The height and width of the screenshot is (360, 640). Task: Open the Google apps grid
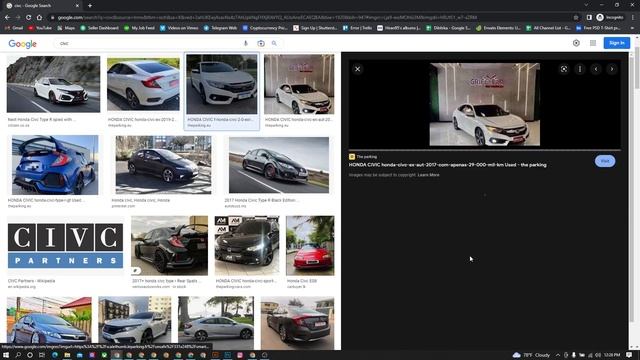(593, 43)
